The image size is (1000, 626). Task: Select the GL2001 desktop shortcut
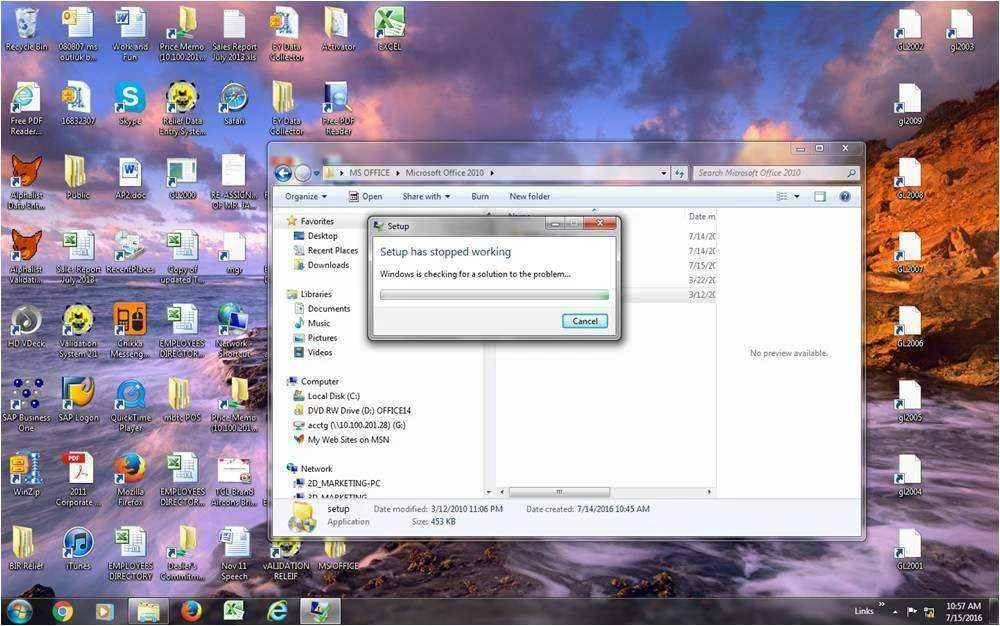point(910,548)
